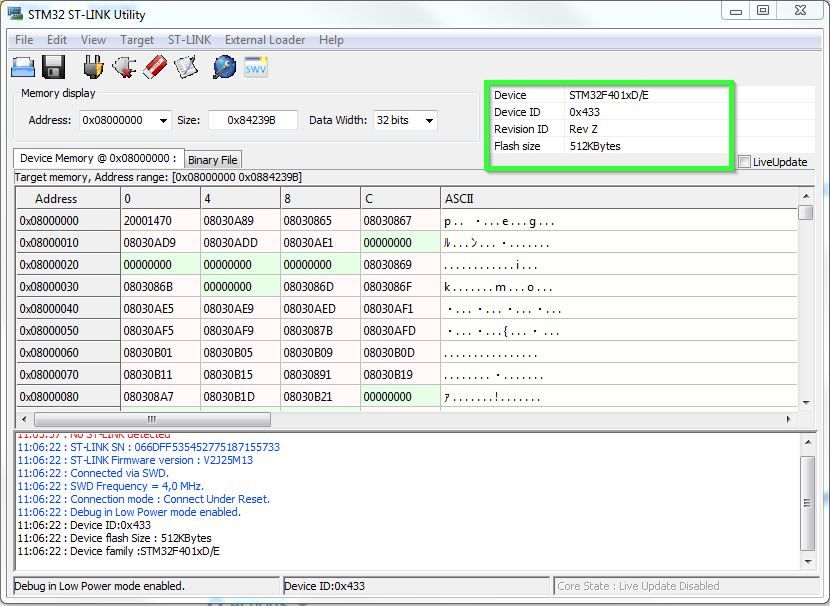
Task: Open the SWV viewer icon
Action: click(x=256, y=67)
